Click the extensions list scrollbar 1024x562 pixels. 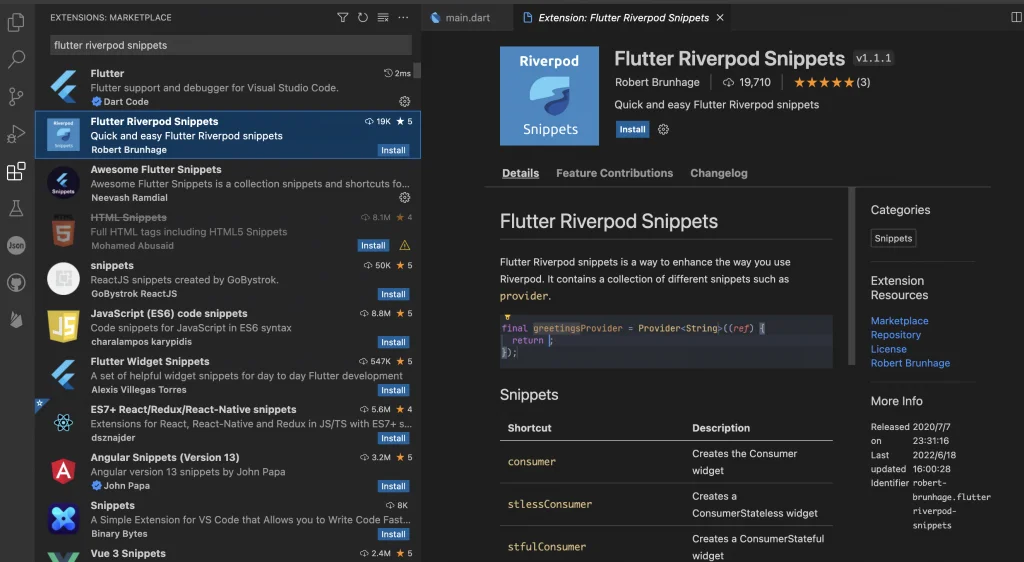tap(417, 70)
